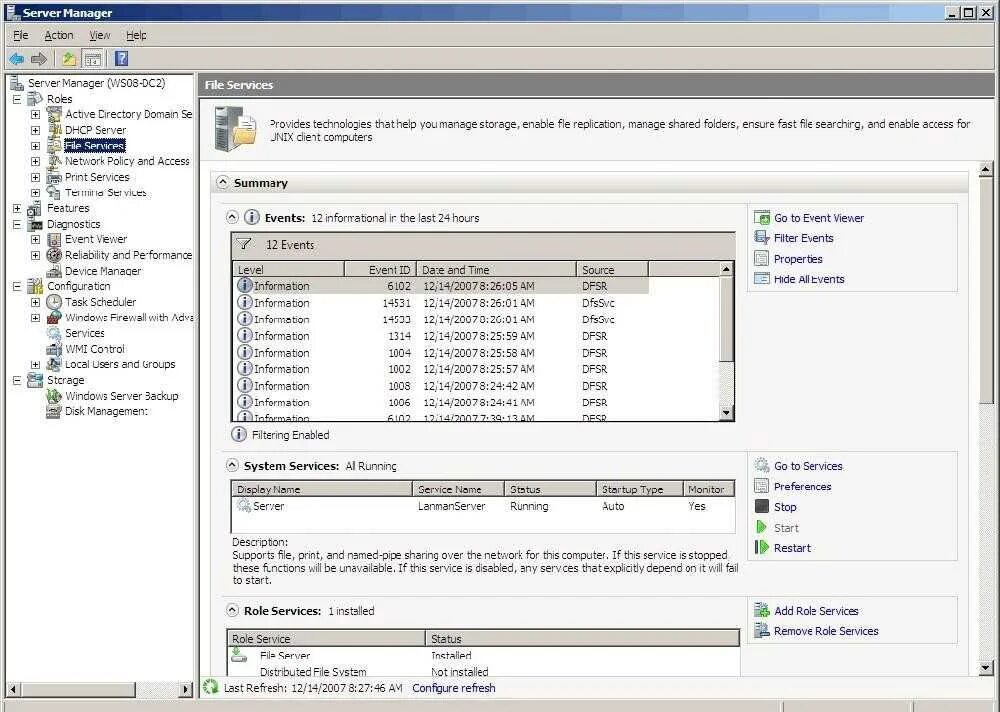Image resolution: width=1000 pixels, height=712 pixels.
Task: Select the DHCP Server role in the tree
Action: pos(95,130)
